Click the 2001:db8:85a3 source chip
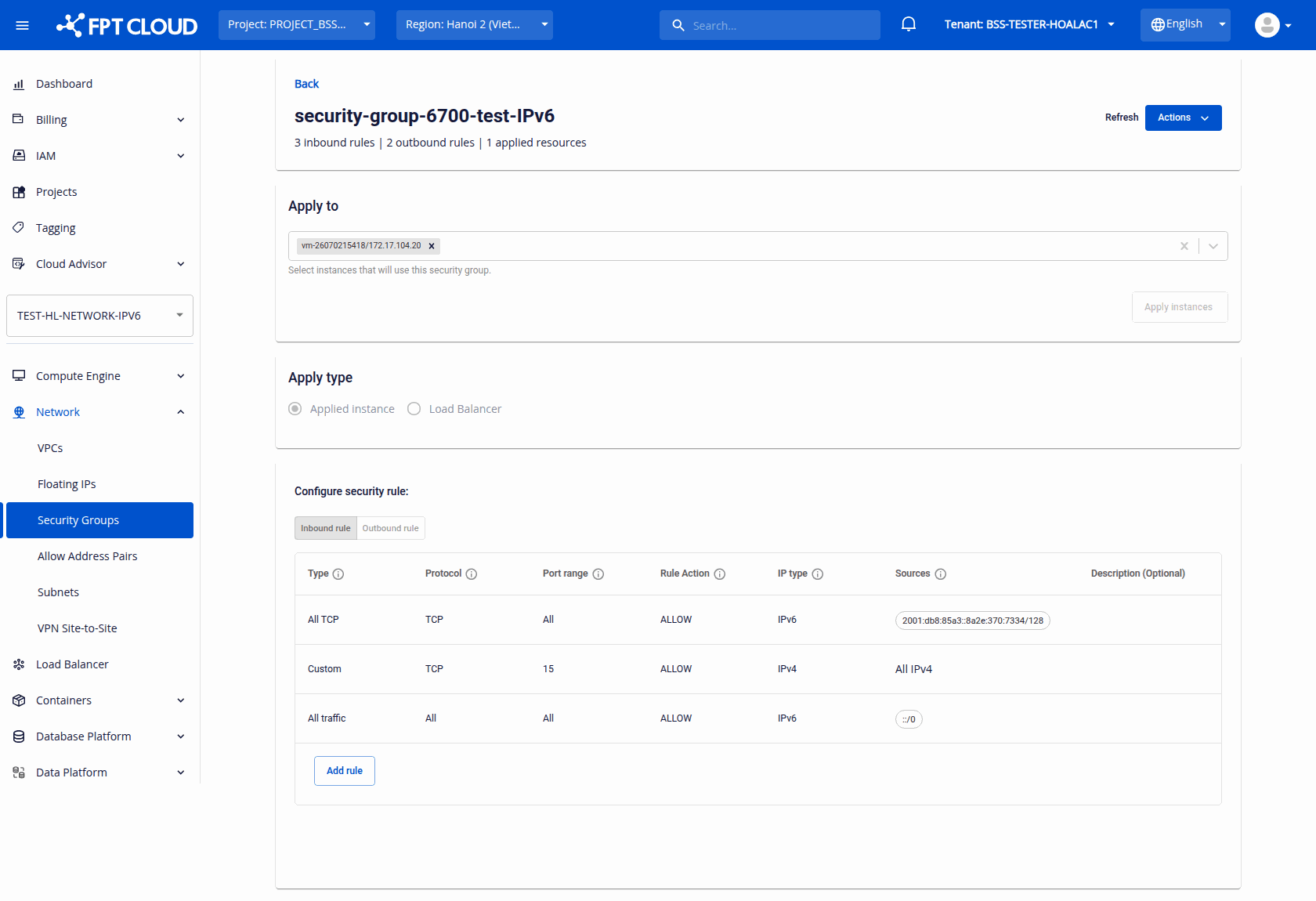Viewport: 1316px width, 901px height. (973, 621)
